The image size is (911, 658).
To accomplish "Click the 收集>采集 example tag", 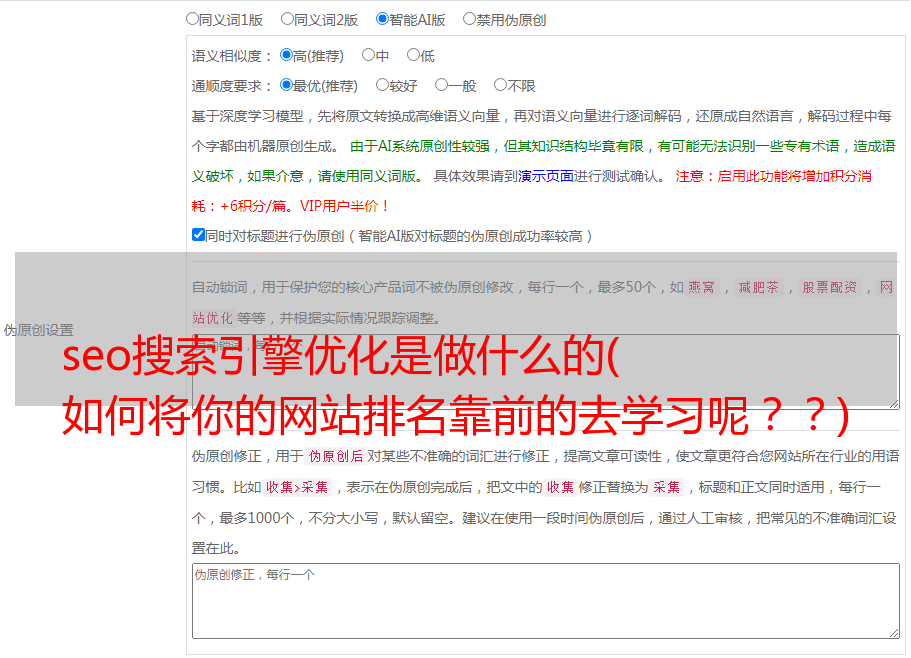I will click(297, 487).
